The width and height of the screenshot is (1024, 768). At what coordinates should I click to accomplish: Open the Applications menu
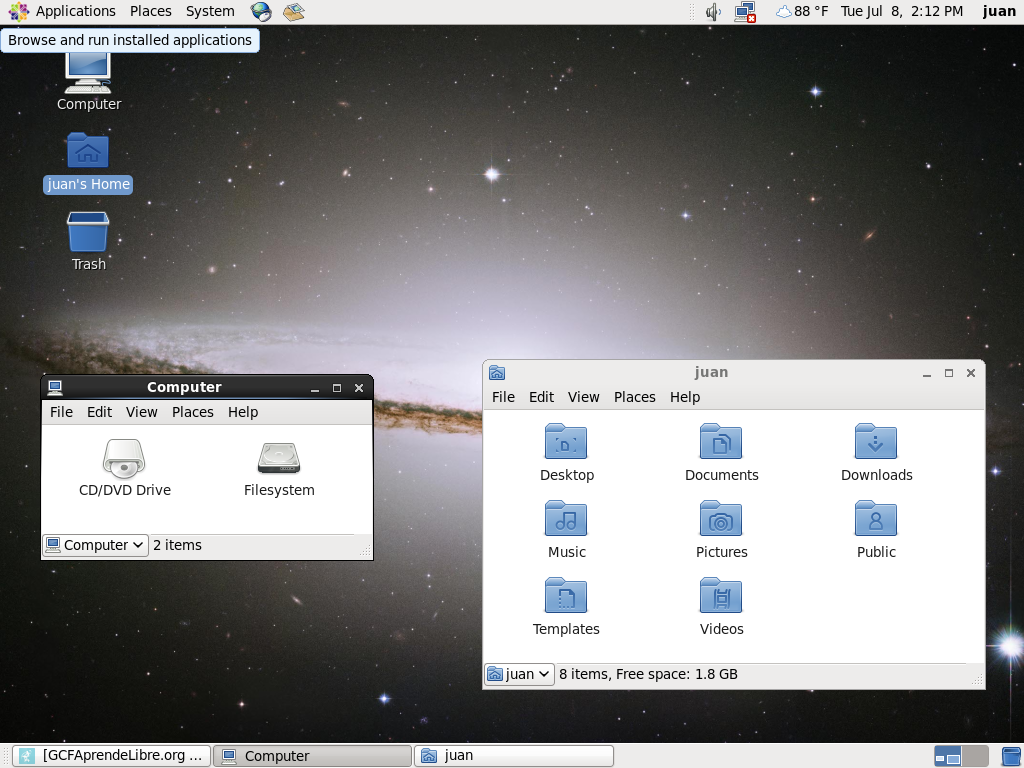(64, 11)
